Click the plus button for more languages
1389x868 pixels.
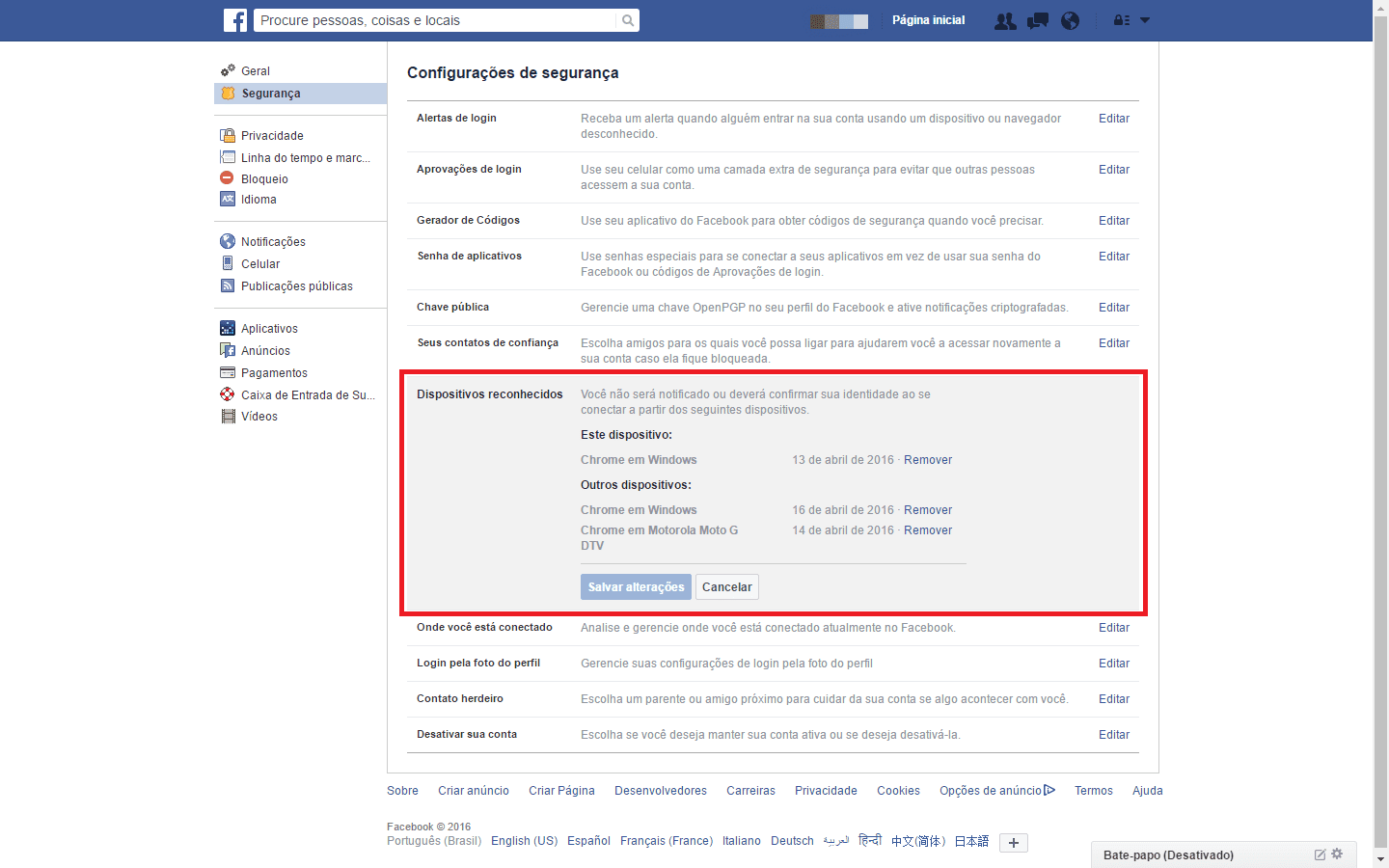1014,843
